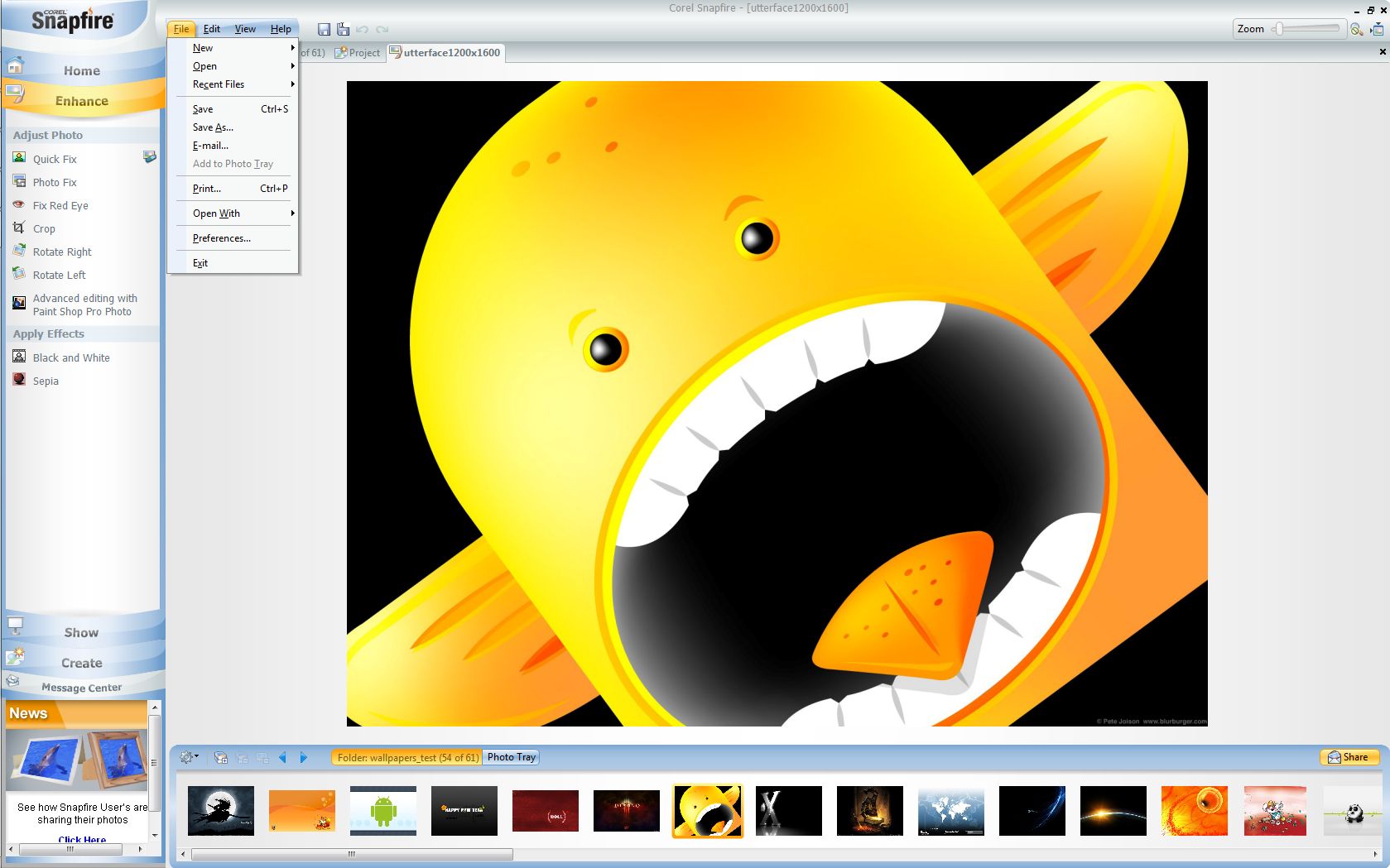Viewport: 1390px width, 868px height.
Task: Open the Help menu
Action: (x=281, y=29)
